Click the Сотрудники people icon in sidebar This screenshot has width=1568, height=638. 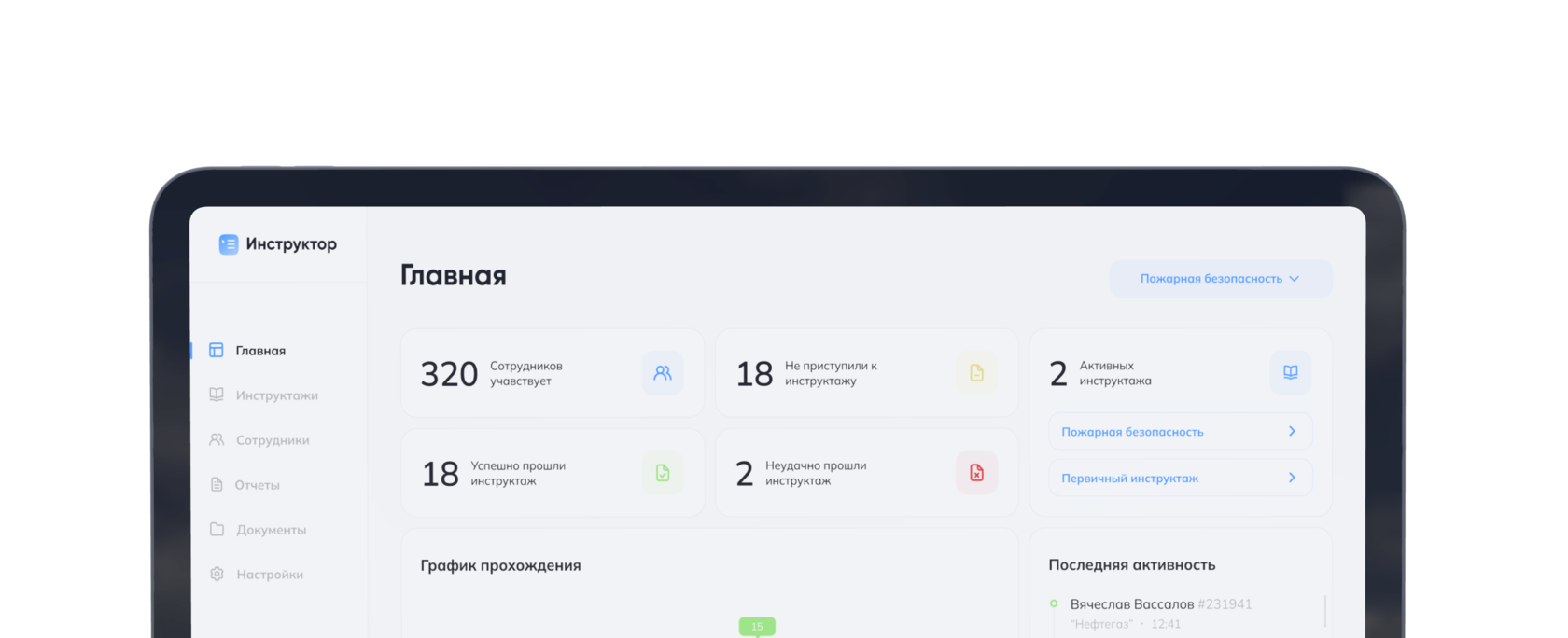217,439
